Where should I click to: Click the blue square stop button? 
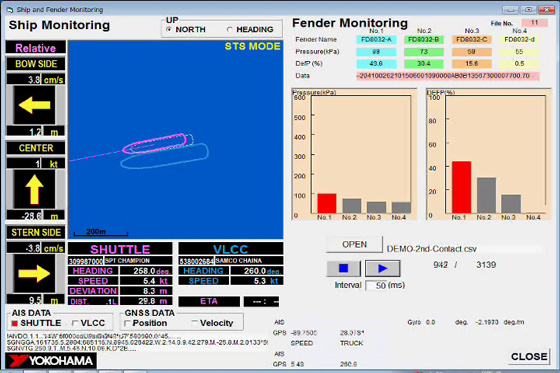(x=344, y=268)
